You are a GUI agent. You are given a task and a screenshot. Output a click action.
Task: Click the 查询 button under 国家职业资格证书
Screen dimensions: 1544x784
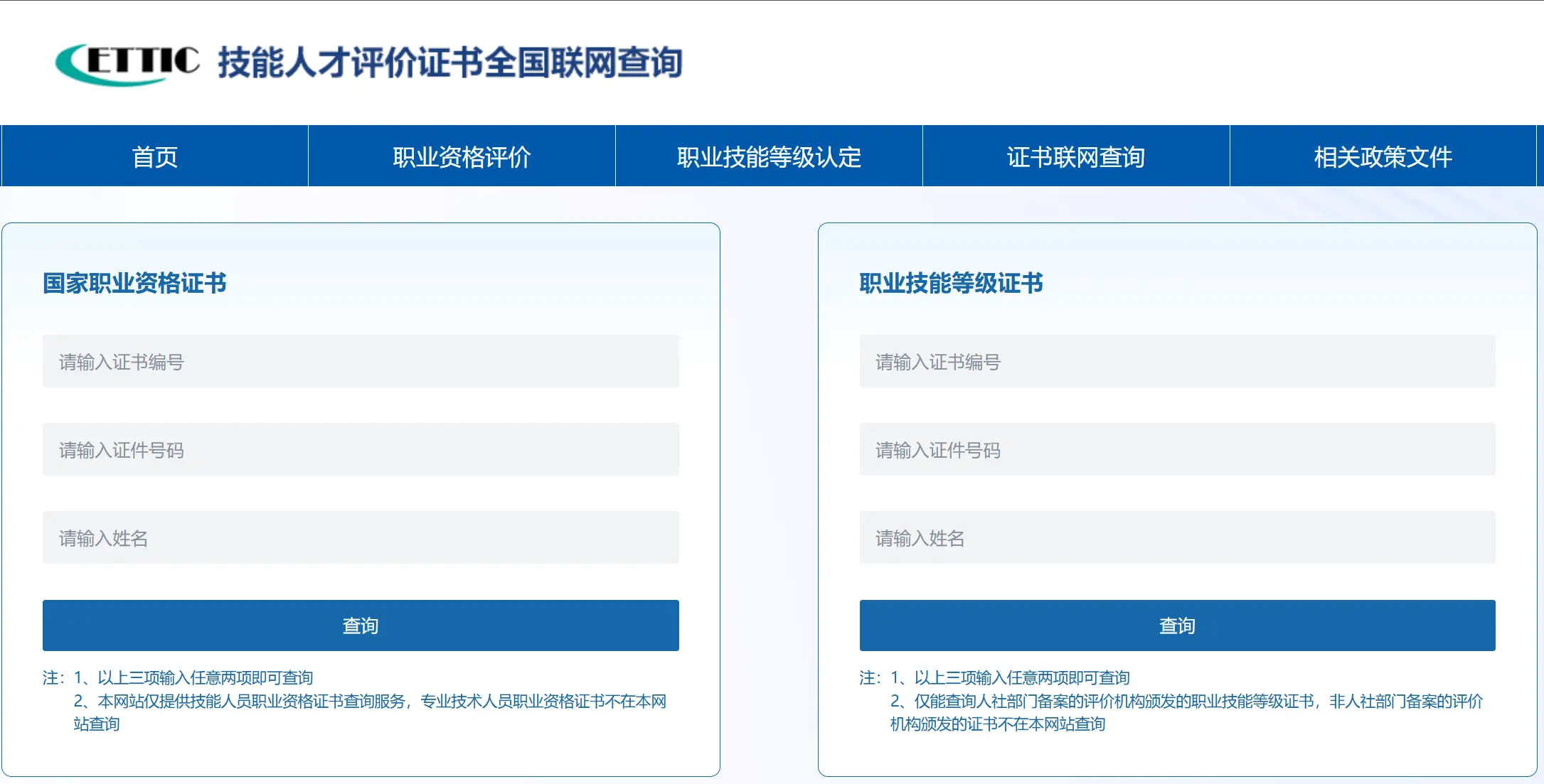pyautogui.click(x=361, y=625)
